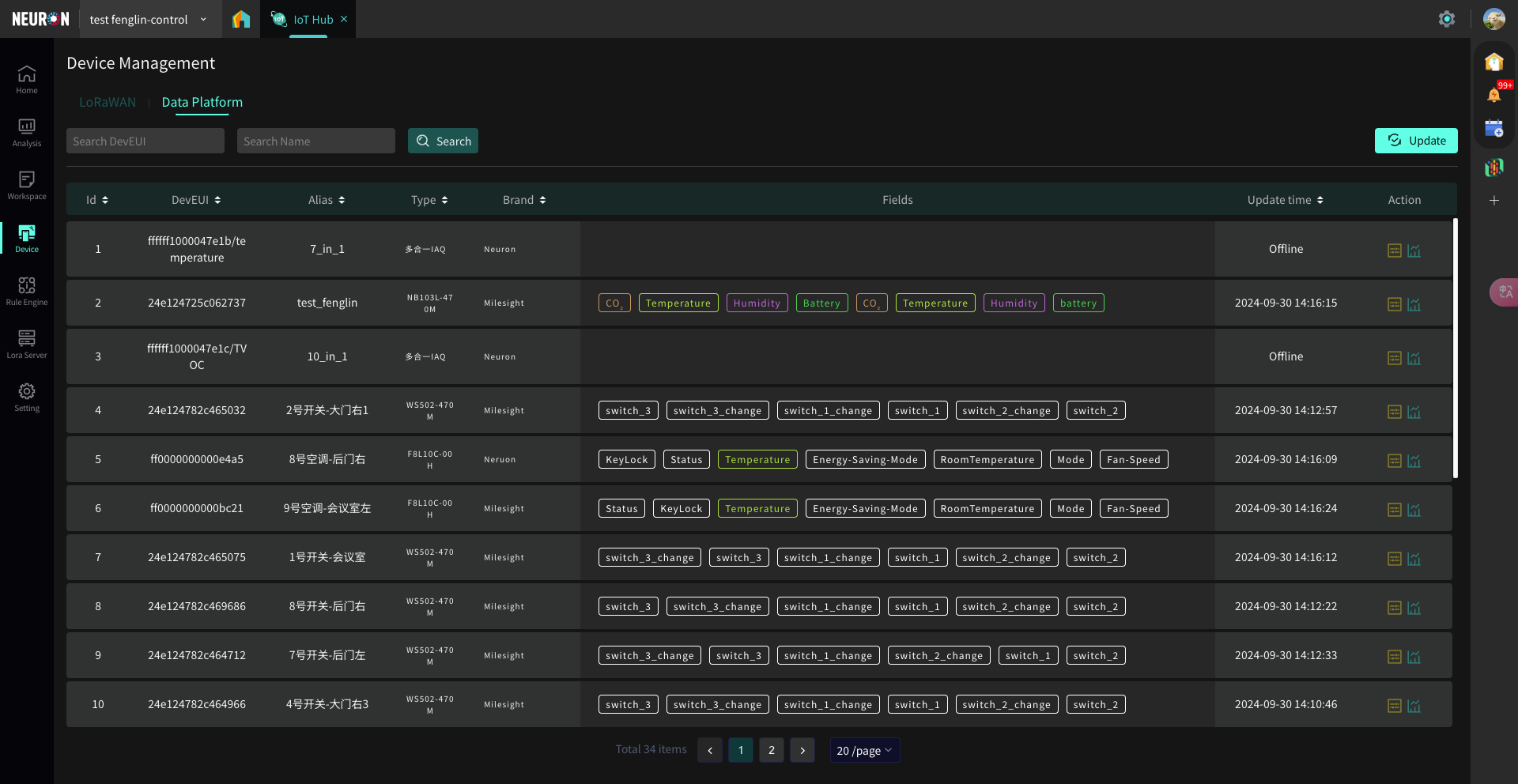Focus the Search DevEUI input field
Screen dimensions: 1518x784
coord(145,141)
